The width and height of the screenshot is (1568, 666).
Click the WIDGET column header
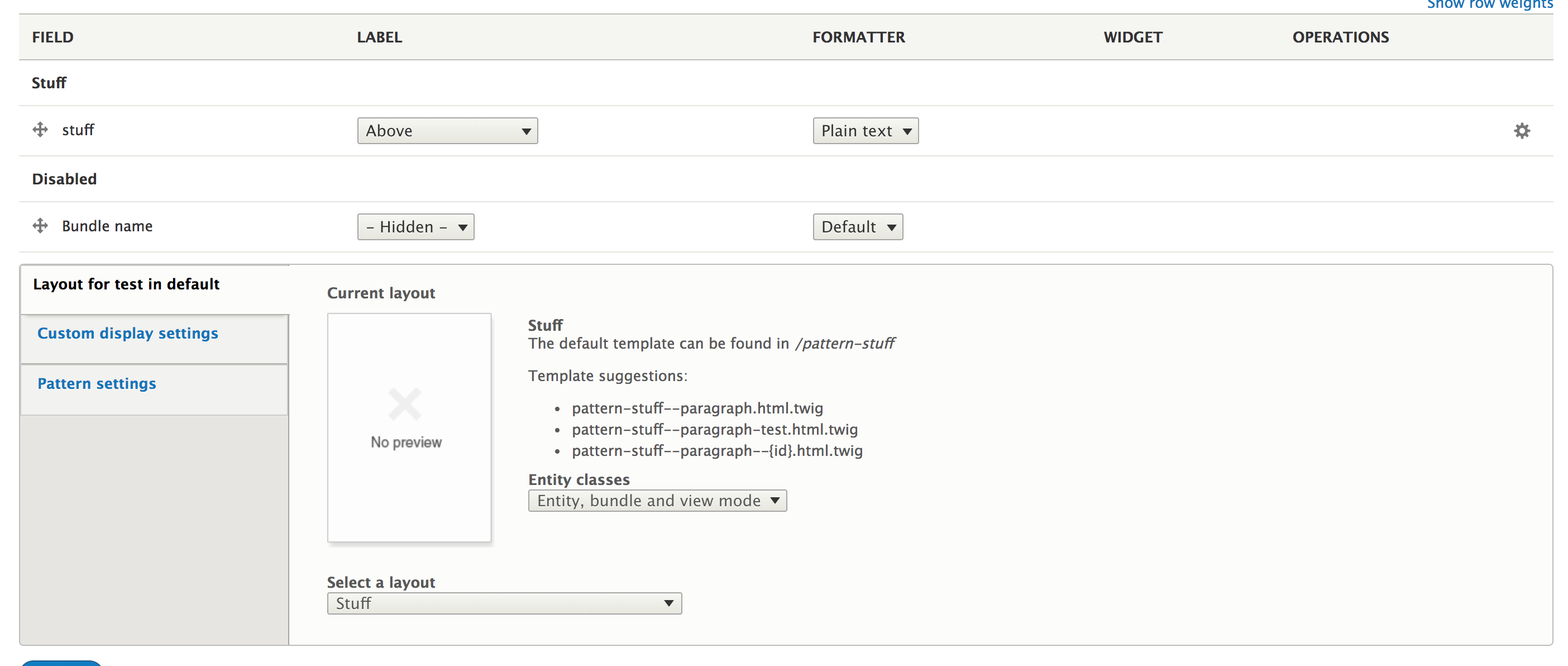coord(1132,37)
